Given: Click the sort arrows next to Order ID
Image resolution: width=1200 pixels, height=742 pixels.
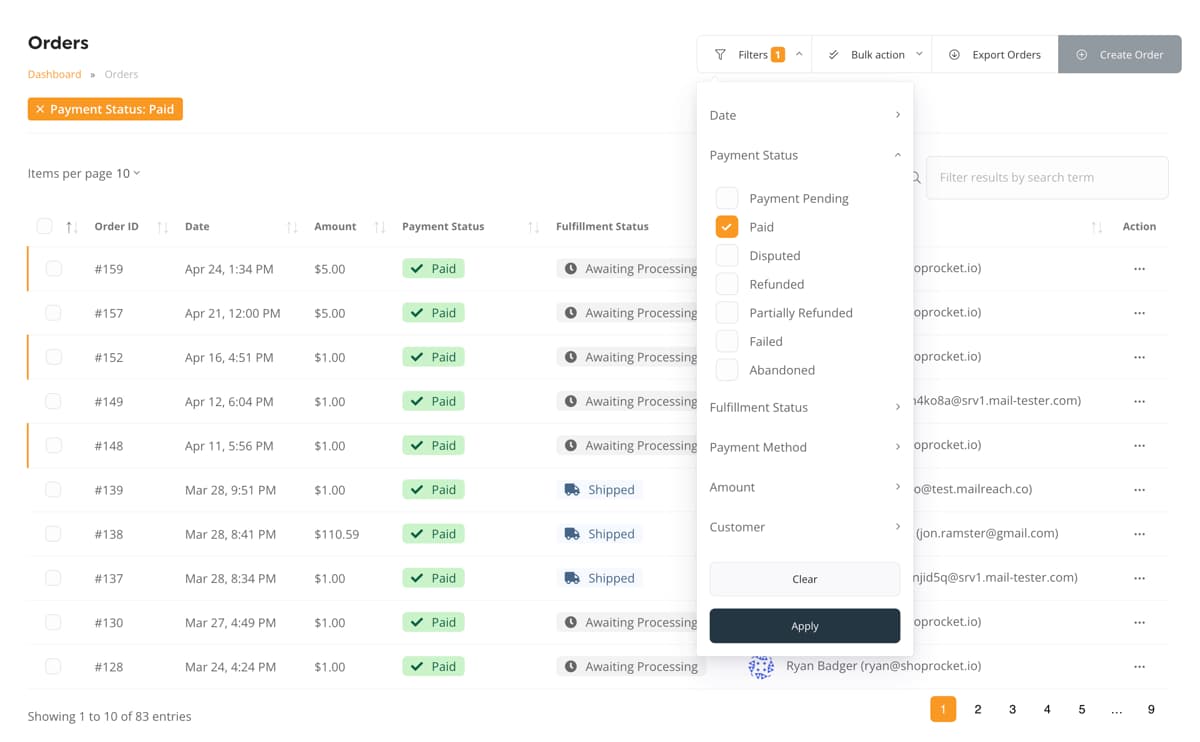Looking at the screenshot, I should pyautogui.click(x=163, y=228).
